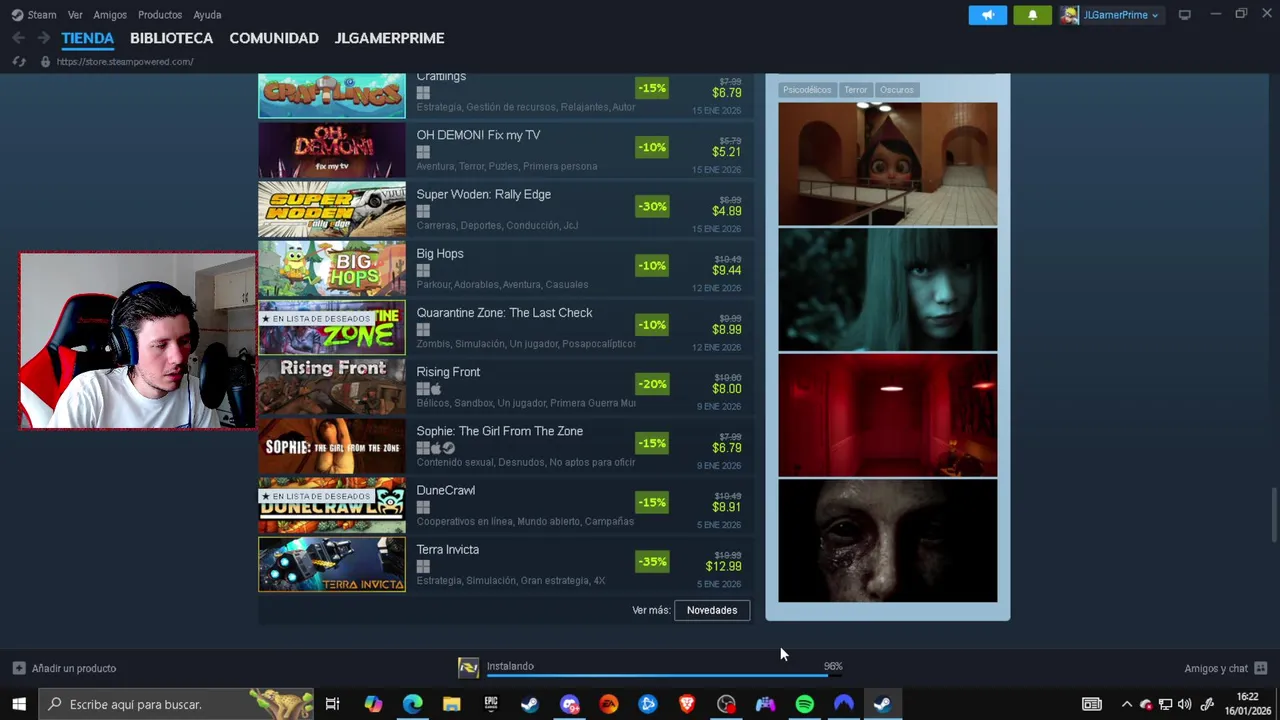The height and width of the screenshot is (720, 1280).
Task: Switch to the BIBLIOTECA tab
Action: (x=171, y=38)
